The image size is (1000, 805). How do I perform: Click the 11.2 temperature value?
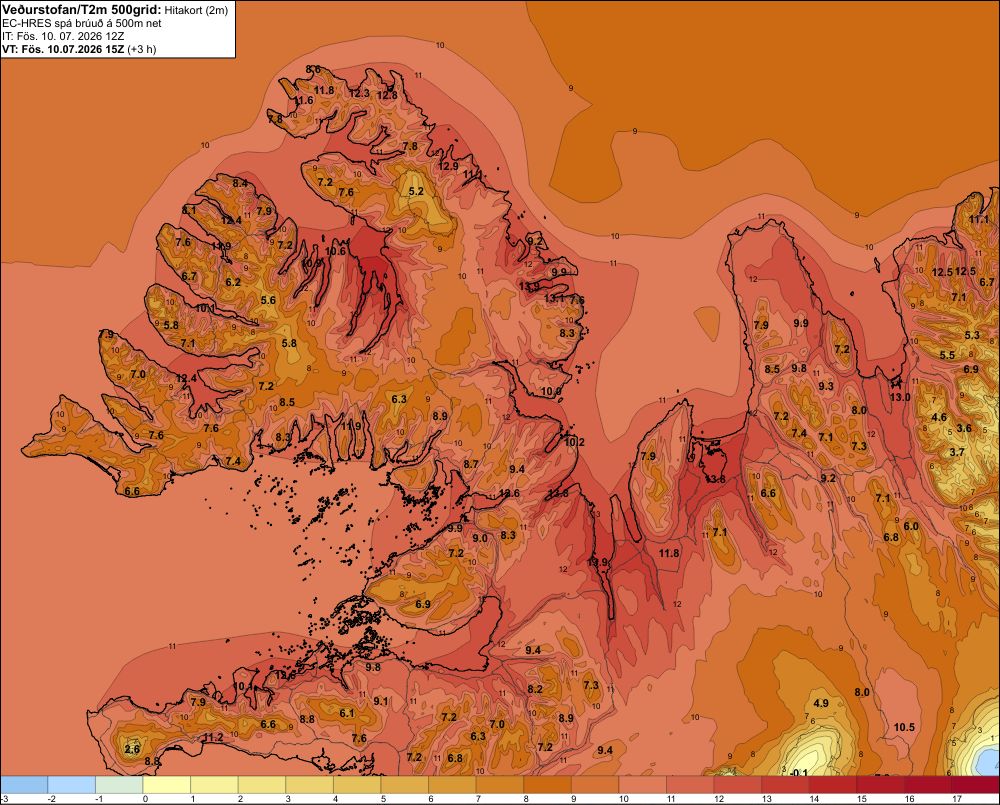213,737
